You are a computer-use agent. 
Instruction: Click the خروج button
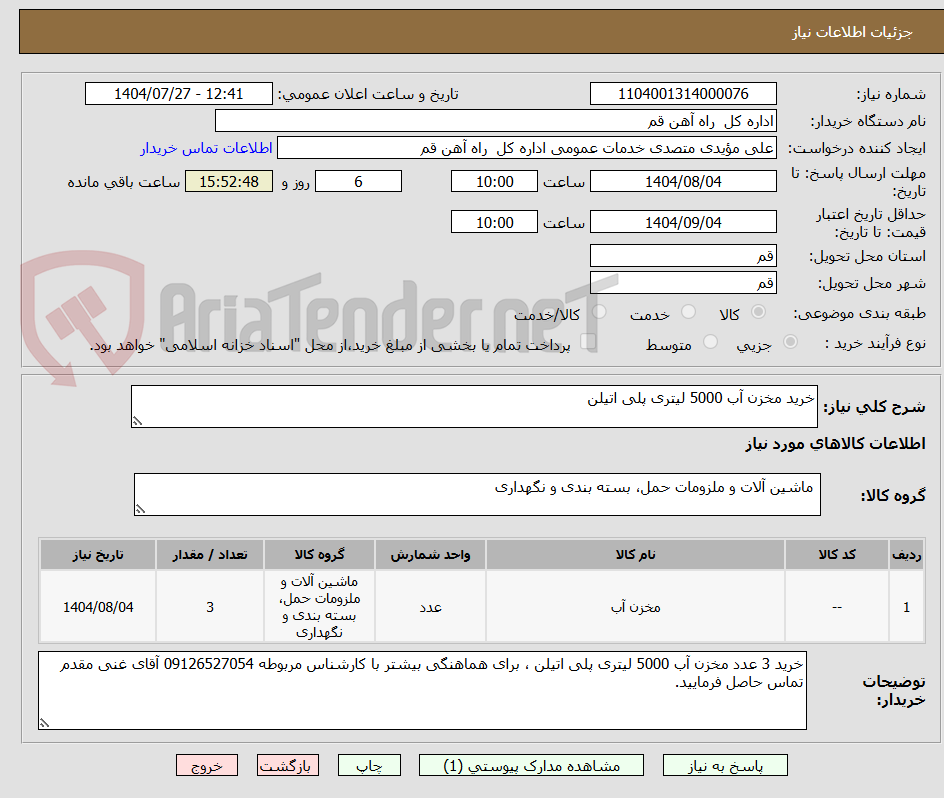pyautogui.click(x=206, y=765)
